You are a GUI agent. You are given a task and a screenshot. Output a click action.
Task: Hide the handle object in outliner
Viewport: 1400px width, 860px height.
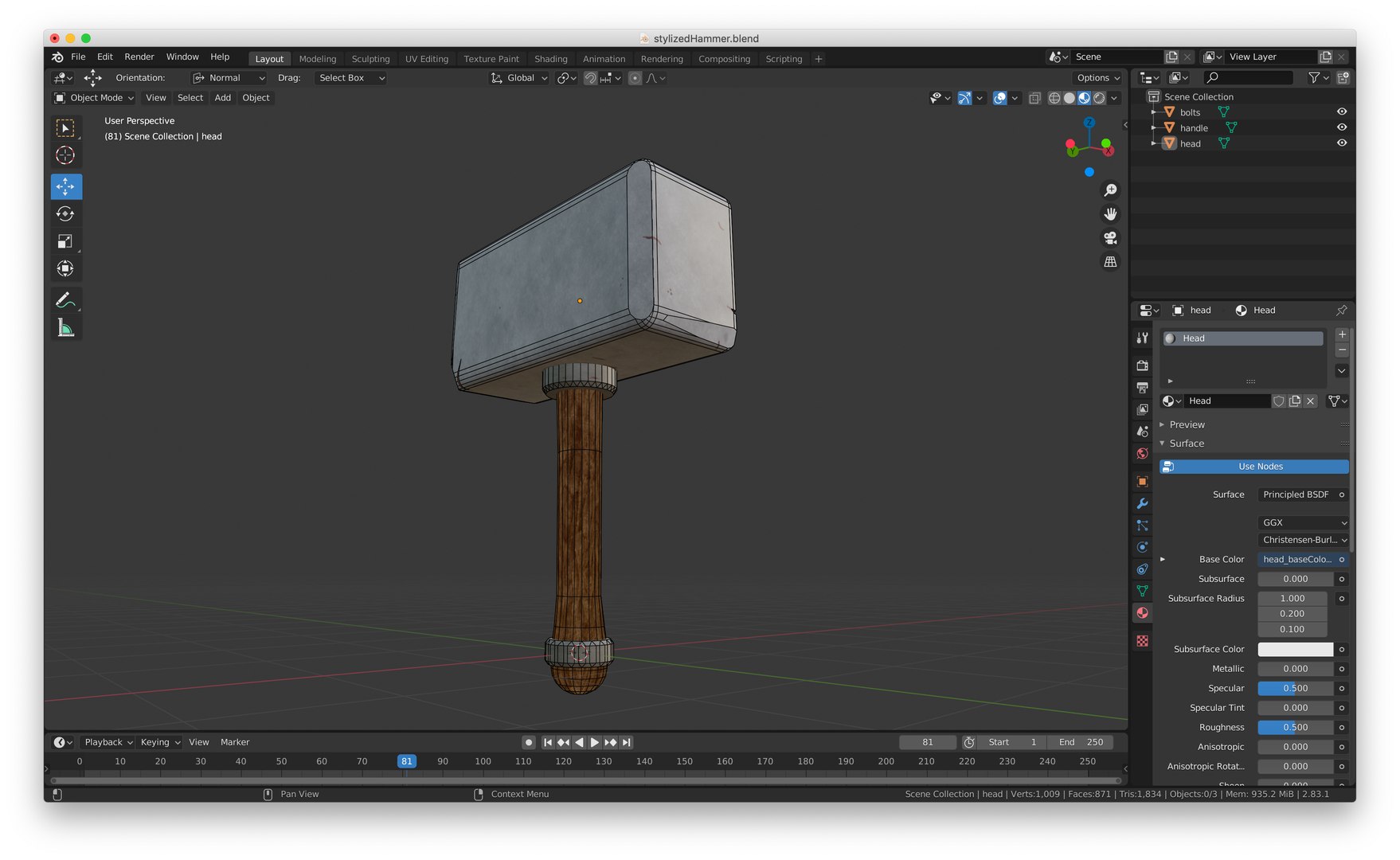(x=1342, y=127)
